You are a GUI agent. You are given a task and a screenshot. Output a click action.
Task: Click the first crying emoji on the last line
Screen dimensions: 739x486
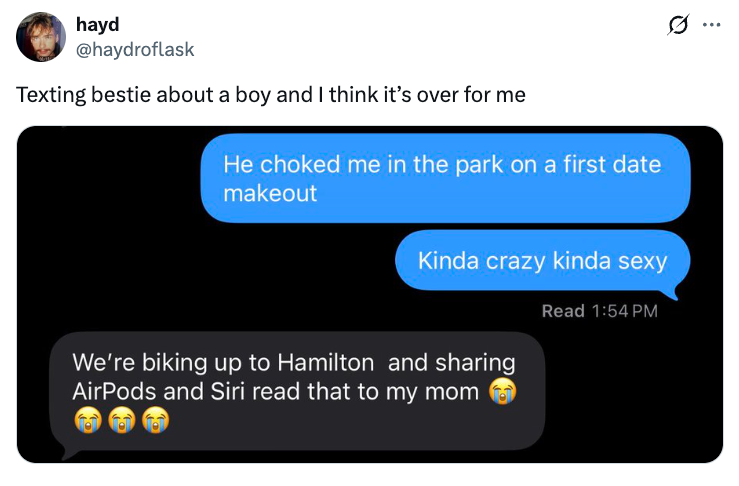point(88,420)
